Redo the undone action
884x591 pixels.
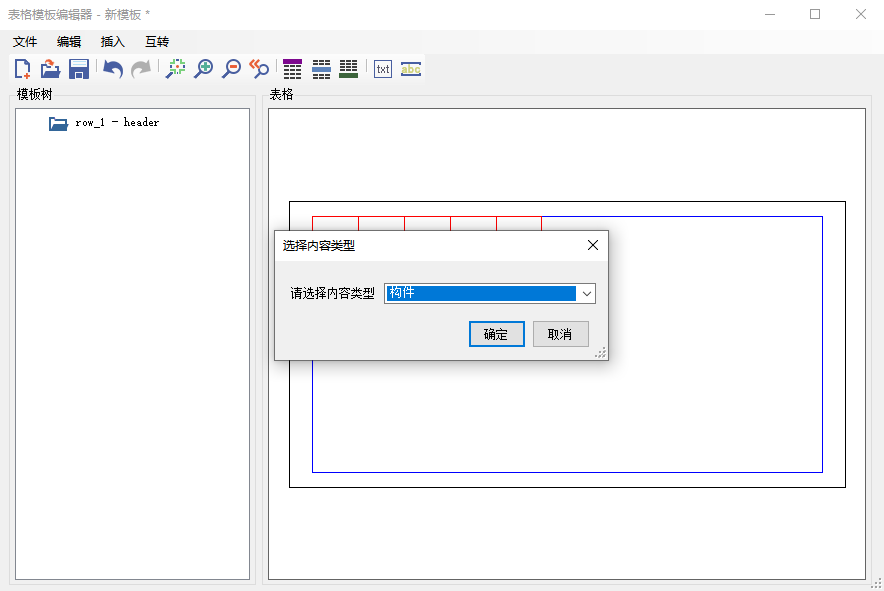pos(141,69)
